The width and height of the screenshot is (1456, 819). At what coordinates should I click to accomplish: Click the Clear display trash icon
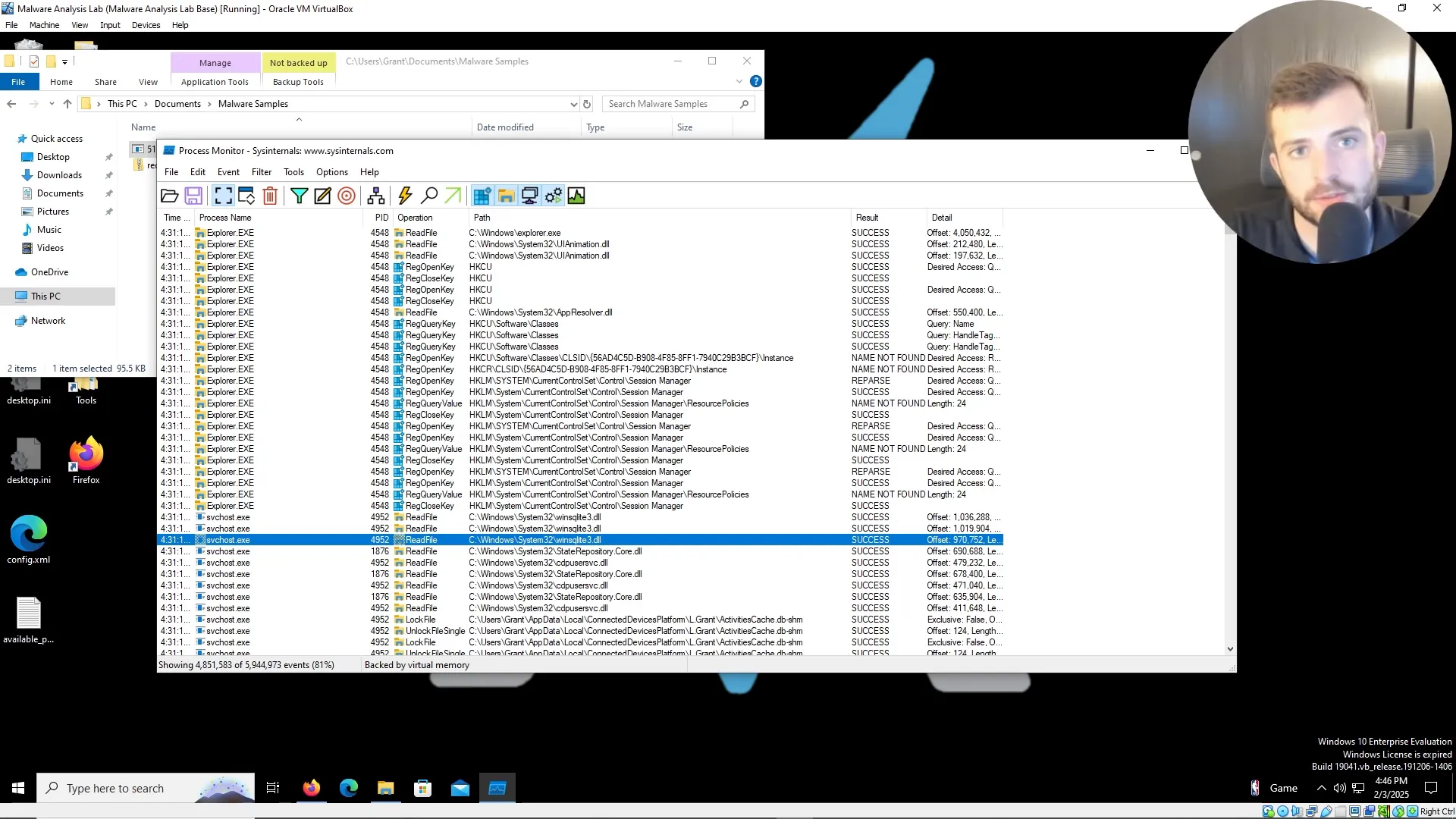(x=270, y=196)
